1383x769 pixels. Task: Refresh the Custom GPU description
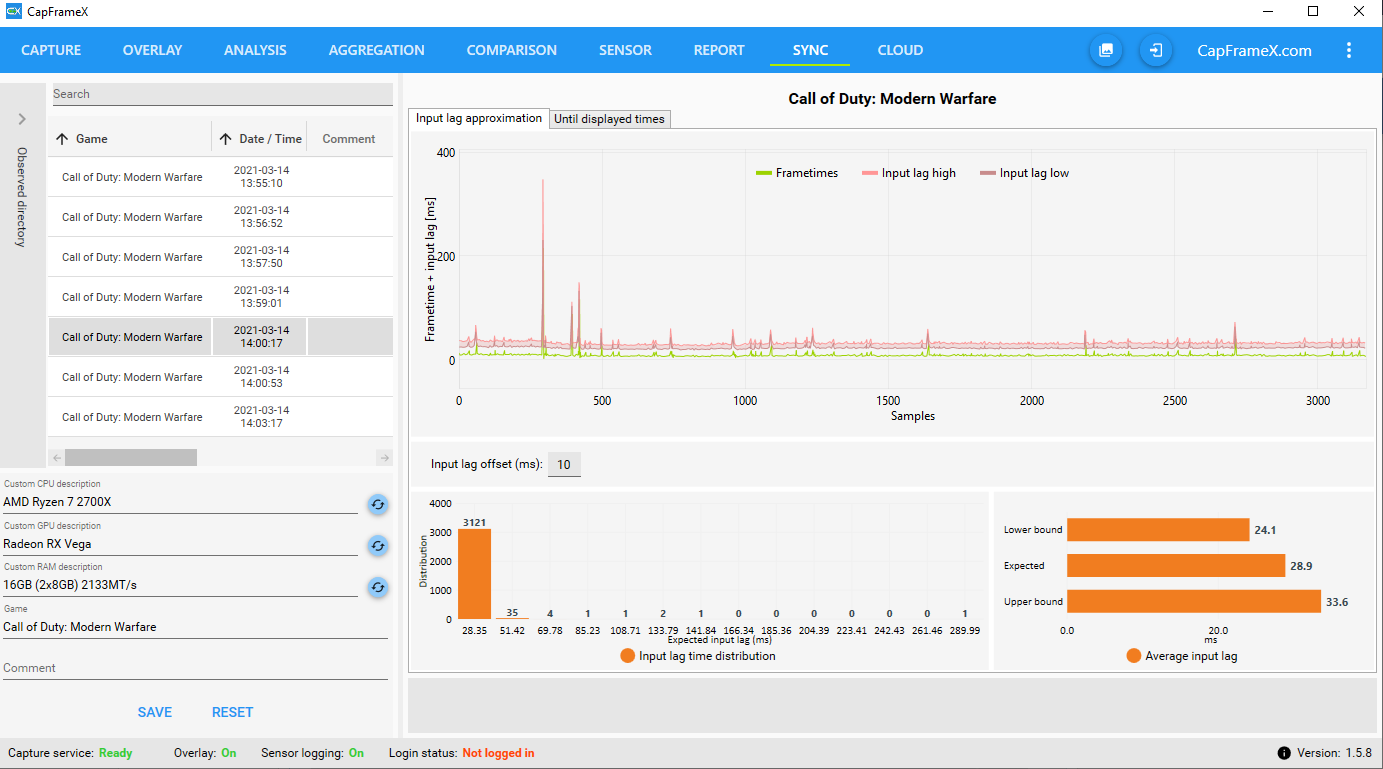(x=377, y=546)
